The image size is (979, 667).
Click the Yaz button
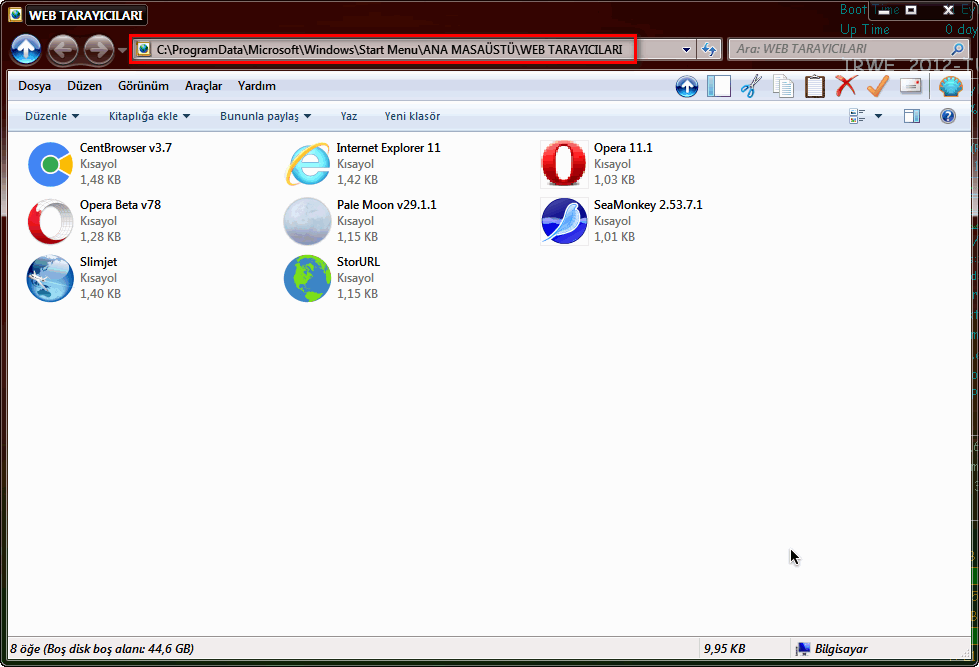click(x=348, y=116)
